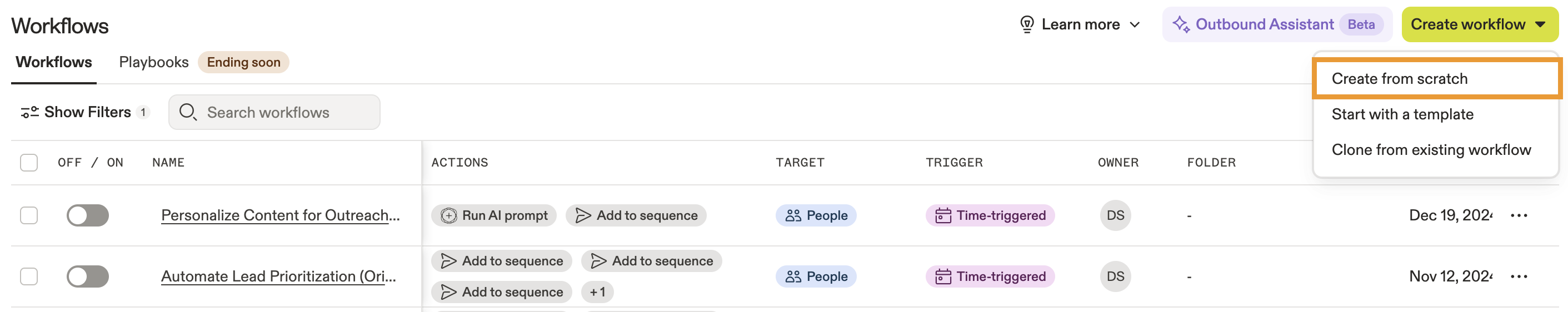This screenshot has width=1568, height=312.
Task: Click the Show Filters sliders icon
Action: tap(29, 112)
